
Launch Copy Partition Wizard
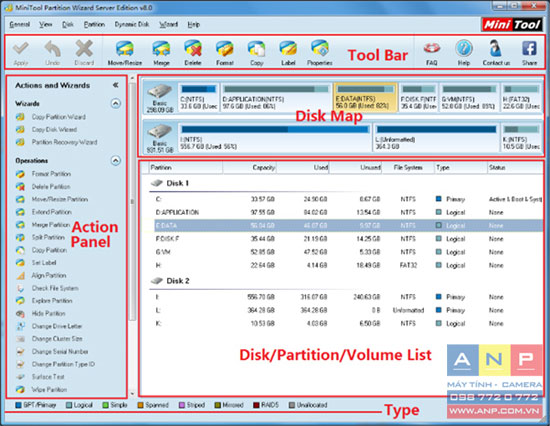pyautogui.click(x=51, y=117)
